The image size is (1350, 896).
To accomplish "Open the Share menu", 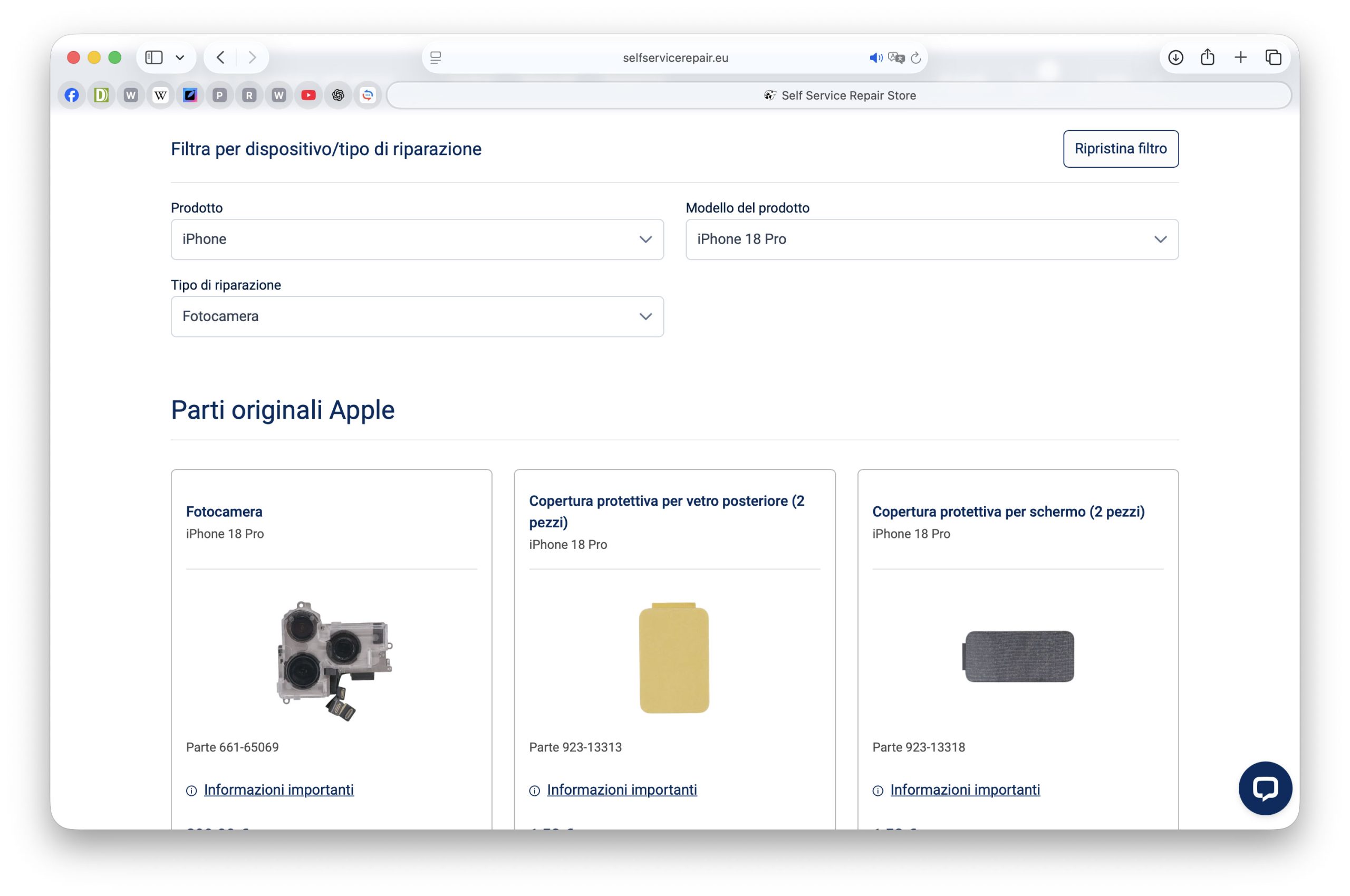I will point(1207,57).
